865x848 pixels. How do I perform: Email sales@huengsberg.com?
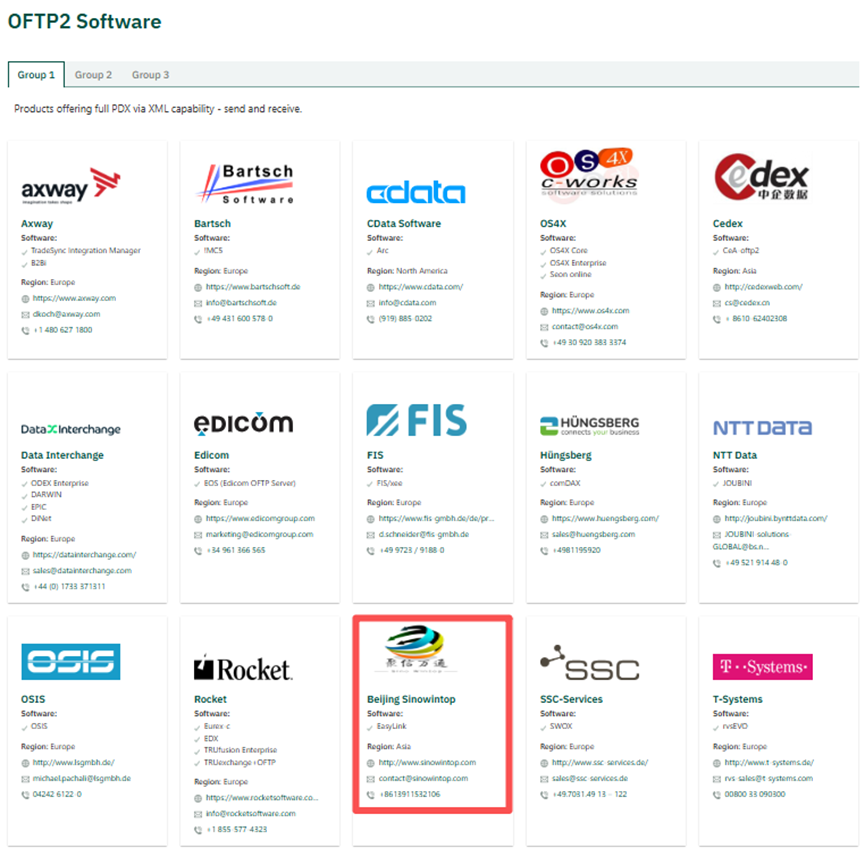tap(593, 534)
